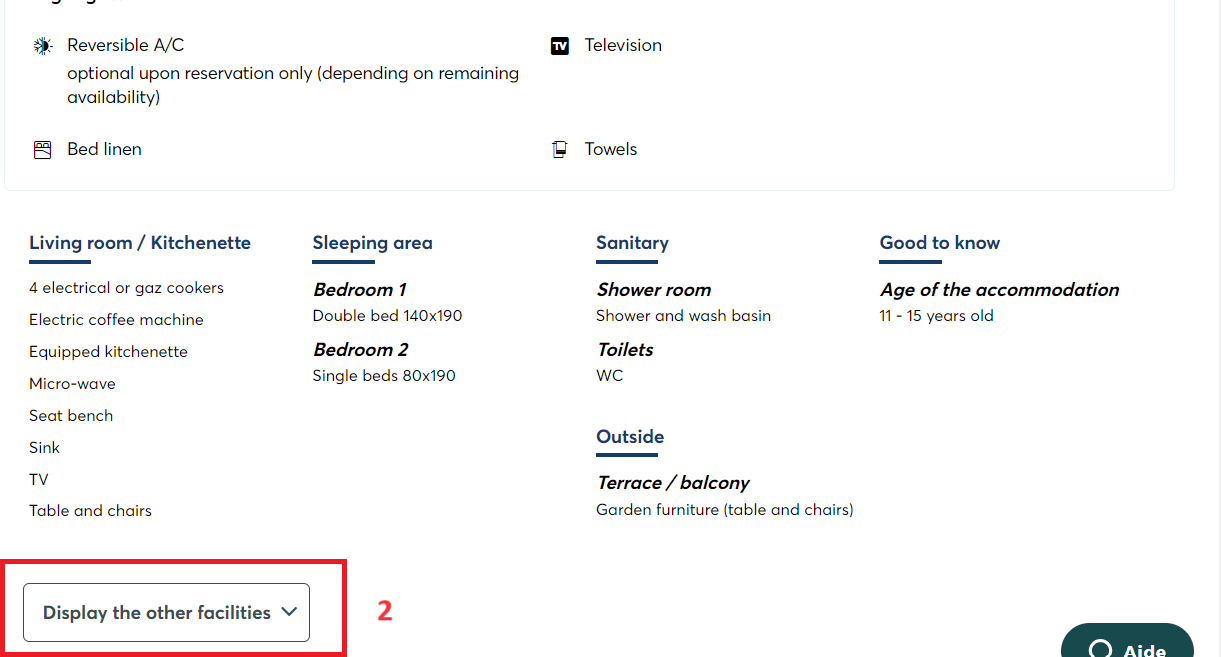Click the Shower room subheading
Screen dimensions: 1221x657
(x=654, y=290)
